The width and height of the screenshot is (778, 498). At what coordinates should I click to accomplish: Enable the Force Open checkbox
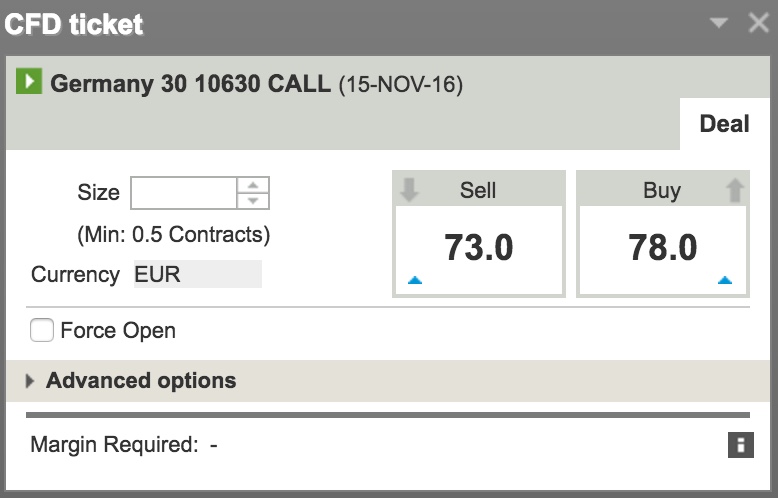[x=42, y=330]
